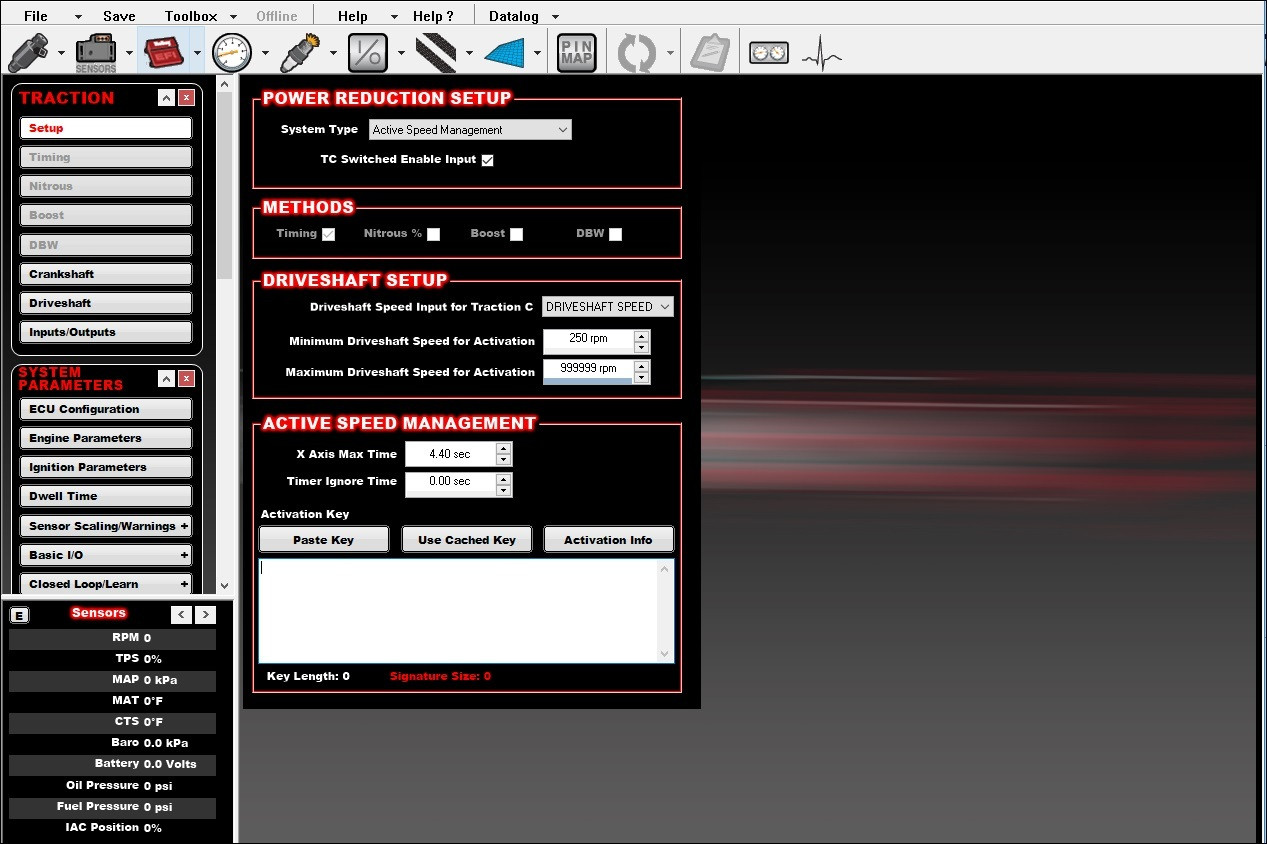Open the Datalog menu
1267x844 pixels.
coord(512,15)
